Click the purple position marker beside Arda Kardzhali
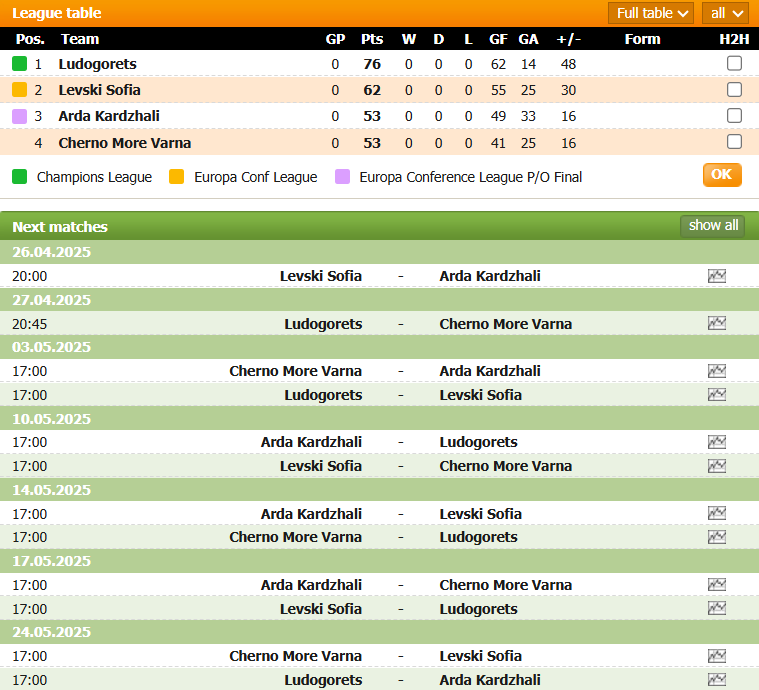The width and height of the screenshot is (759, 690). click(x=19, y=116)
